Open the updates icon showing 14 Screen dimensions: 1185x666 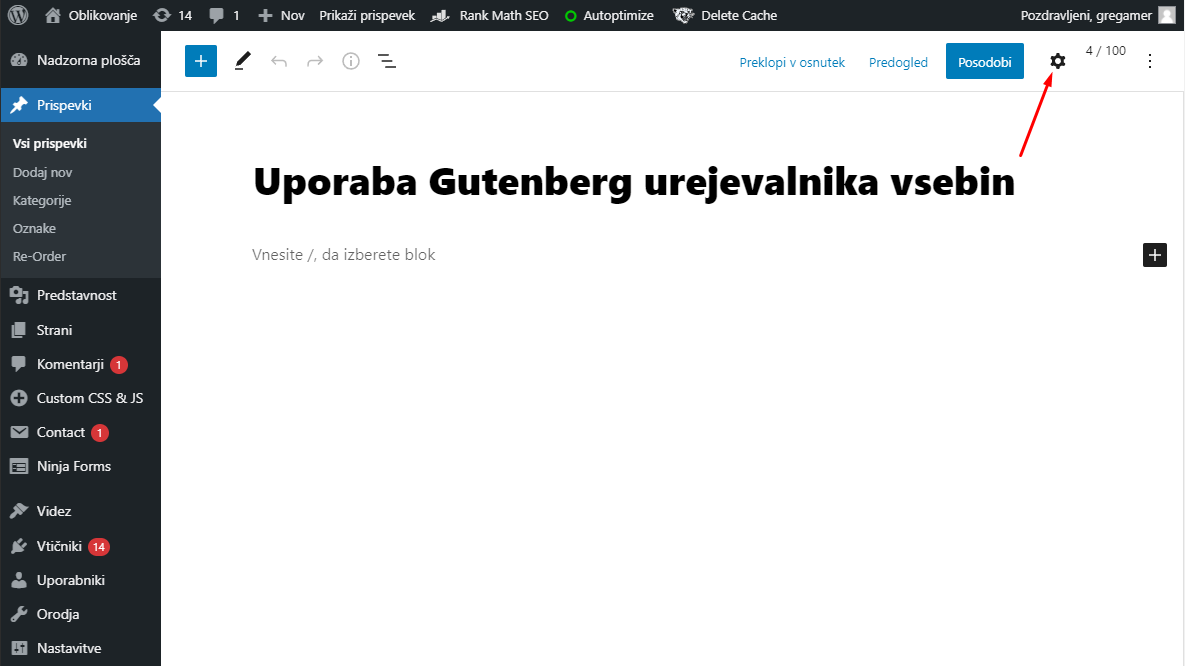tap(172, 15)
